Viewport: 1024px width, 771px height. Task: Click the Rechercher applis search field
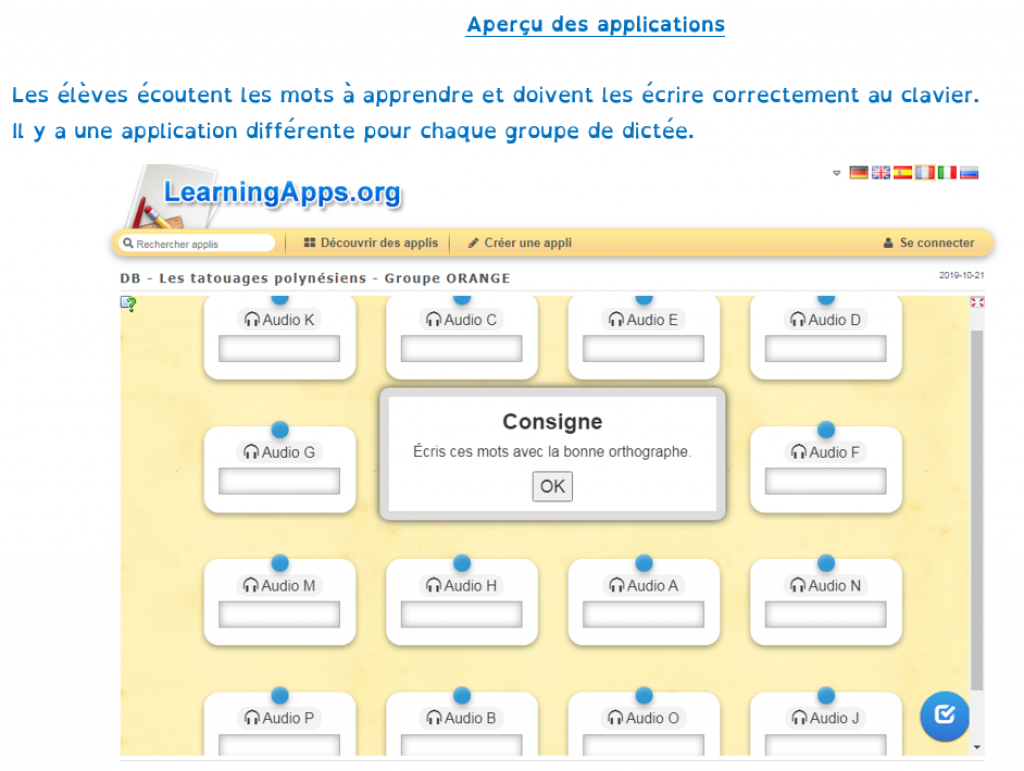point(197,243)
